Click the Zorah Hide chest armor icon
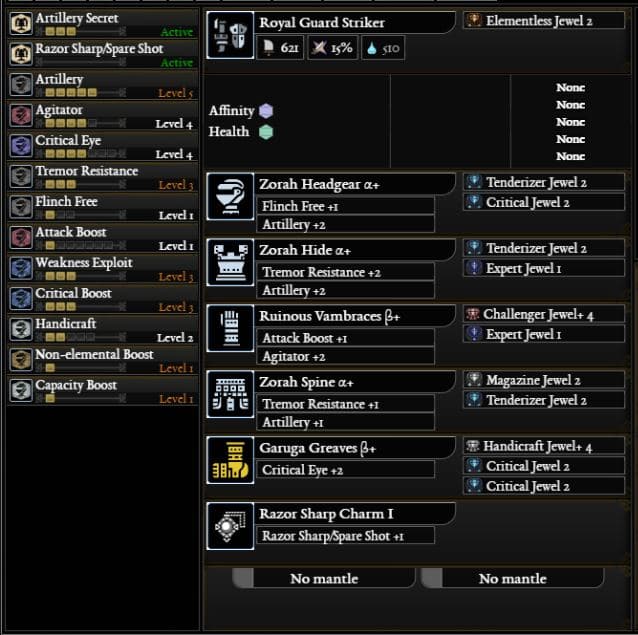638x635 pixels. [x=230, y=262]
